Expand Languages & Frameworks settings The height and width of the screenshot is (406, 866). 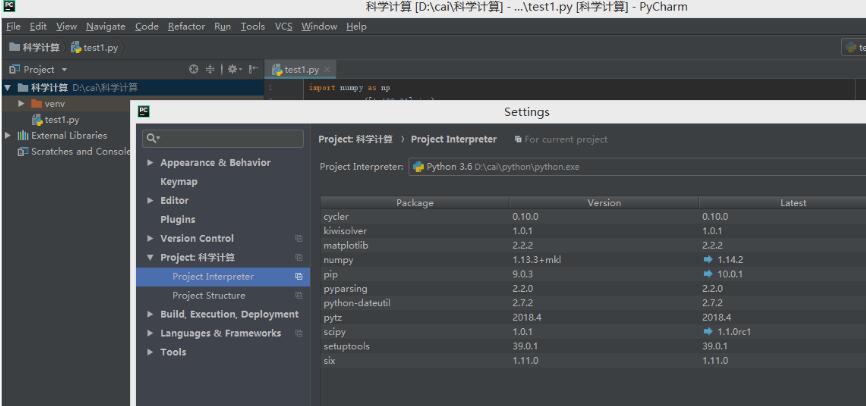click(x=150, y=334)
